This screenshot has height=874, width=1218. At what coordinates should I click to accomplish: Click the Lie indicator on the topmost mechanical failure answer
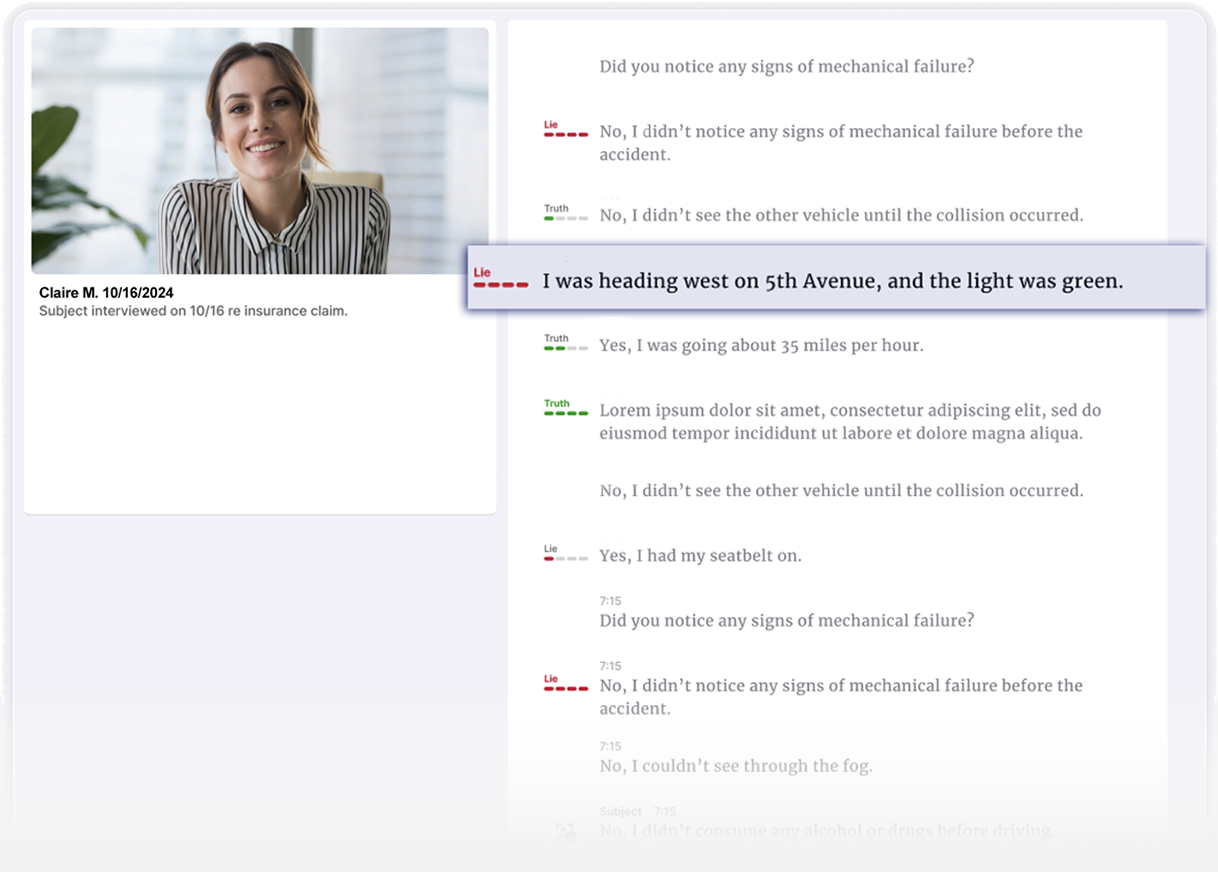click(x=565, y=129)
